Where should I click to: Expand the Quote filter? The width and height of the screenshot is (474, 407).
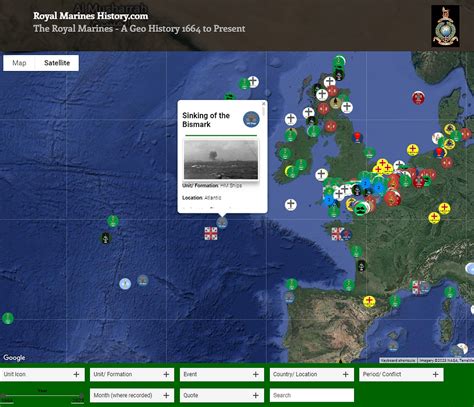(x=222, y=395)
